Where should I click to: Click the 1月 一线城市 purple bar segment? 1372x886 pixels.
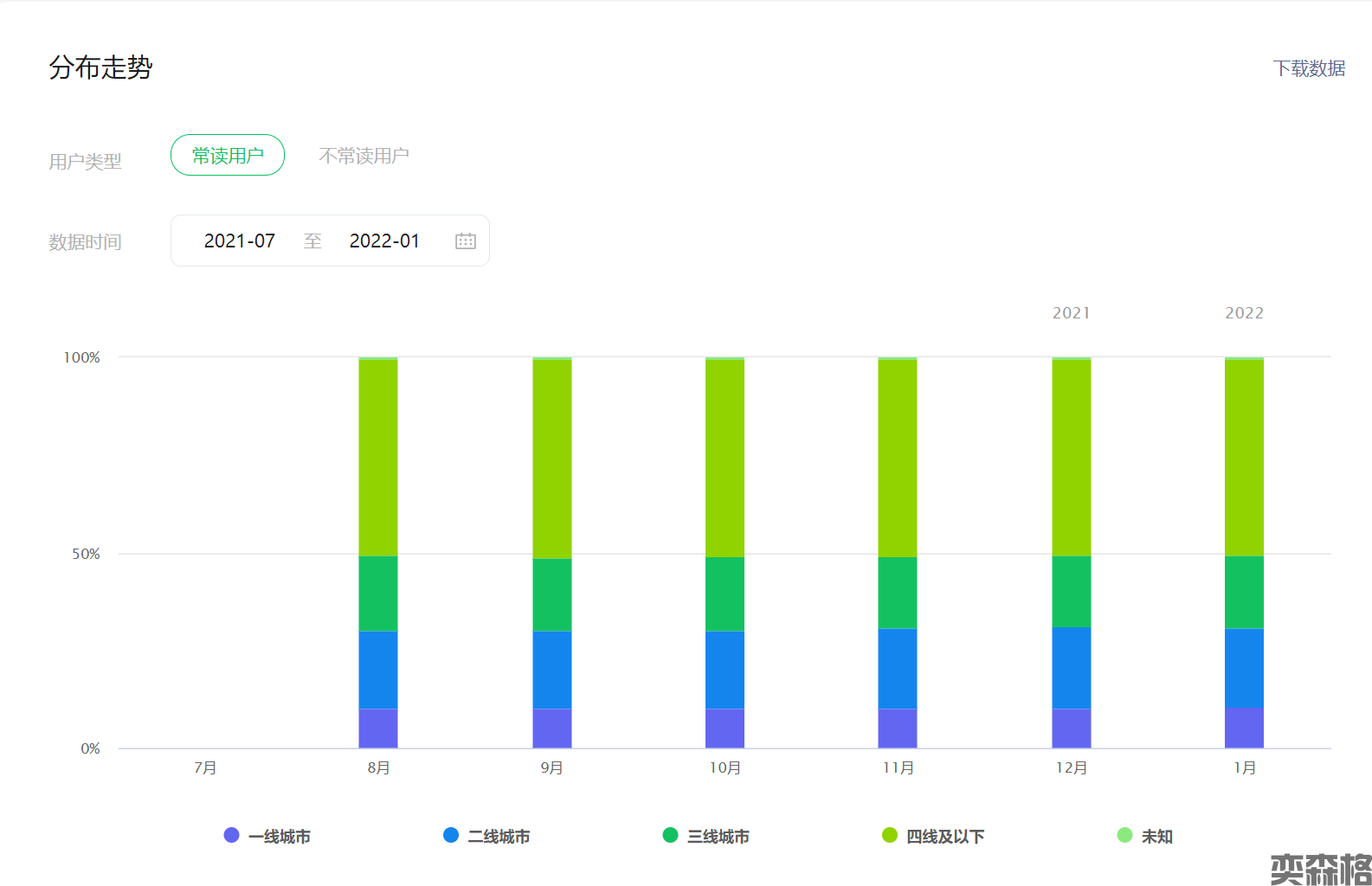[x=1244, y=728]
